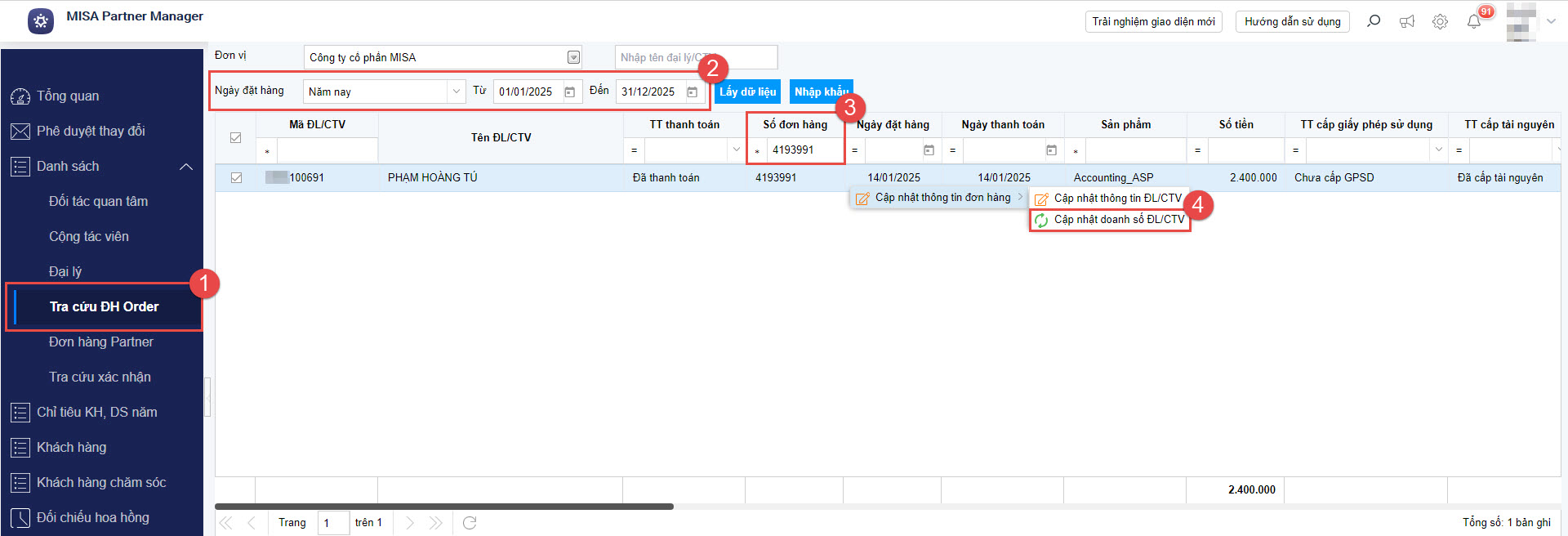Click the Đối chiếu hoa hồng icon
The image size is (1568, 536).
(x=20, y=518)
